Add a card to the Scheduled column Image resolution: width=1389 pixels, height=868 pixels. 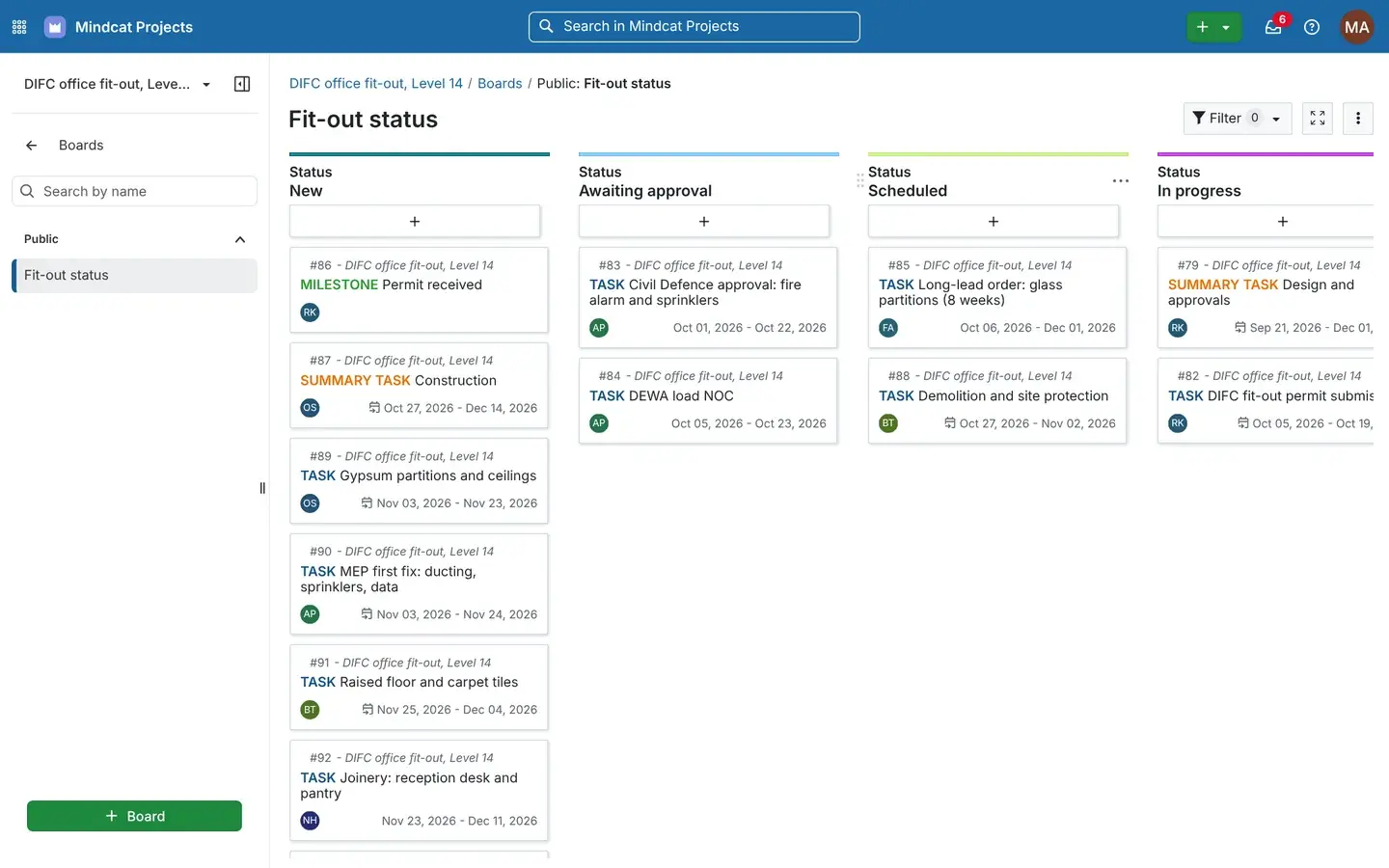tap(994, 222)
